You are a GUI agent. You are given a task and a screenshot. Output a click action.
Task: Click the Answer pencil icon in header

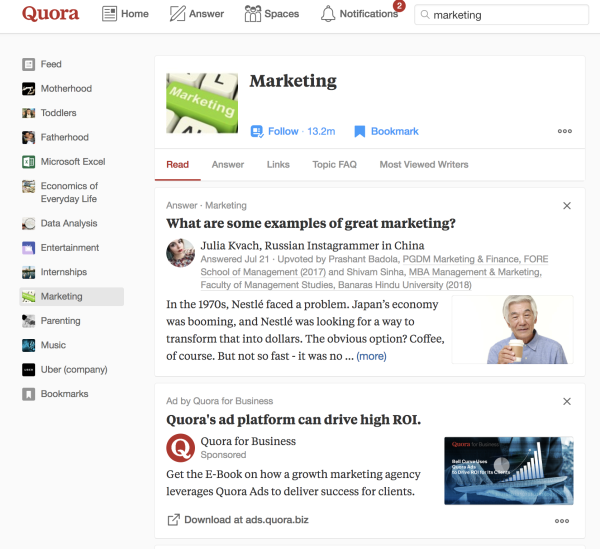click(x=178, y=14)
